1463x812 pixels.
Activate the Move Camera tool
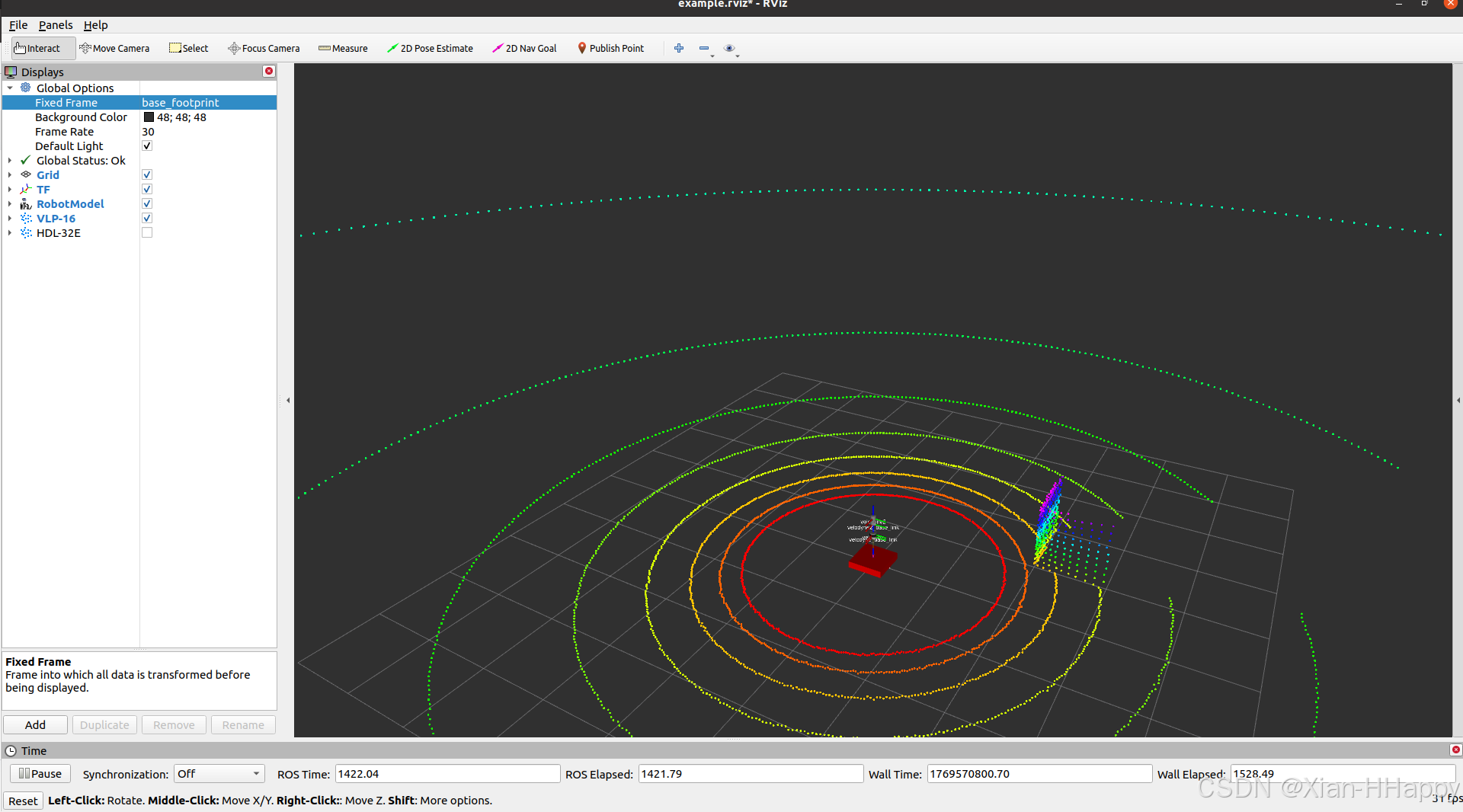tap(114, 48)
